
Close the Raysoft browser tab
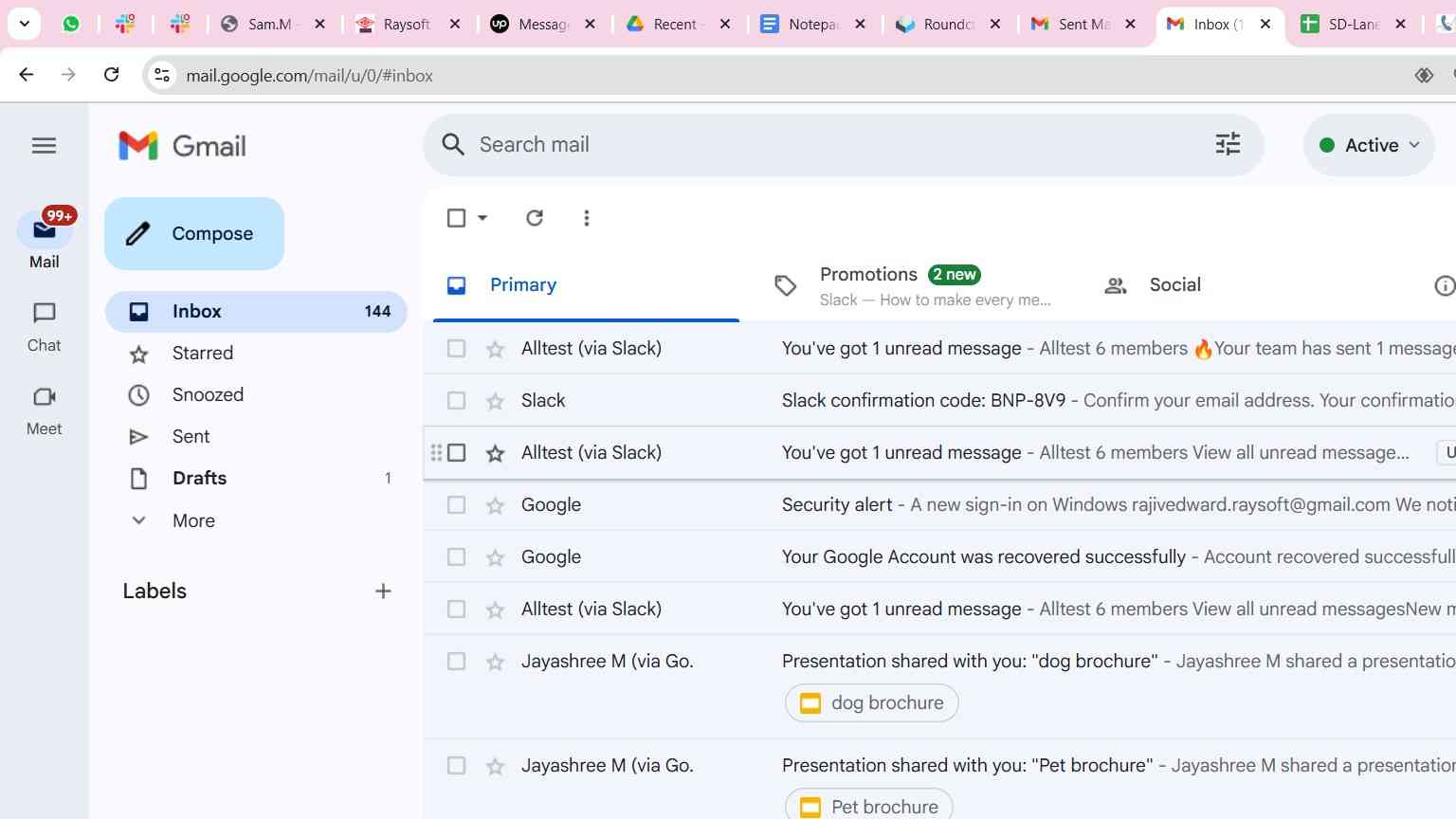[x=455, y=24]
